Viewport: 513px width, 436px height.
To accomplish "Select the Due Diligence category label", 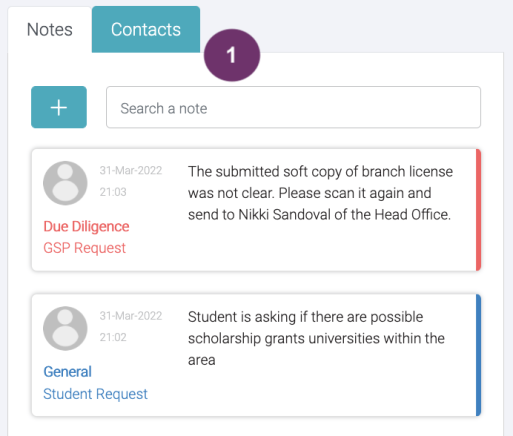I will pyautogui.click(x=86, y=227).
